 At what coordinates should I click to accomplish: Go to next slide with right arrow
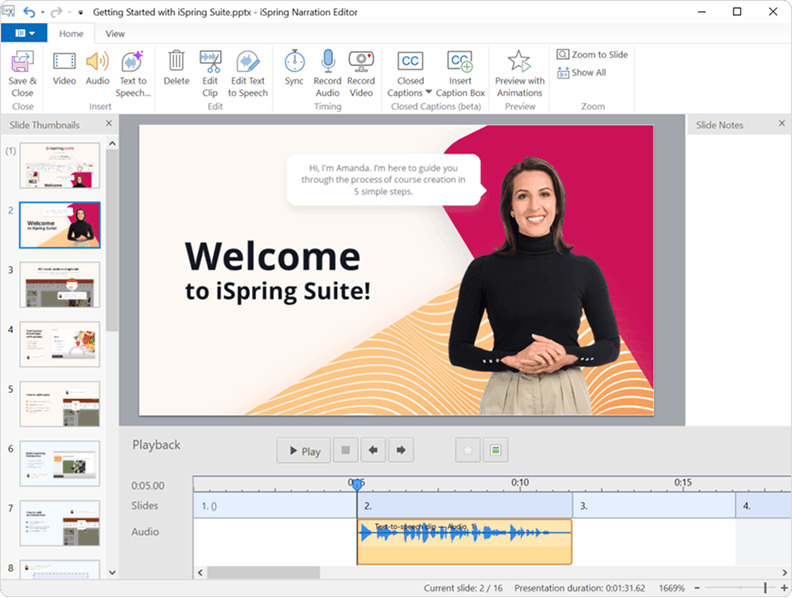(x=401, y=451)
